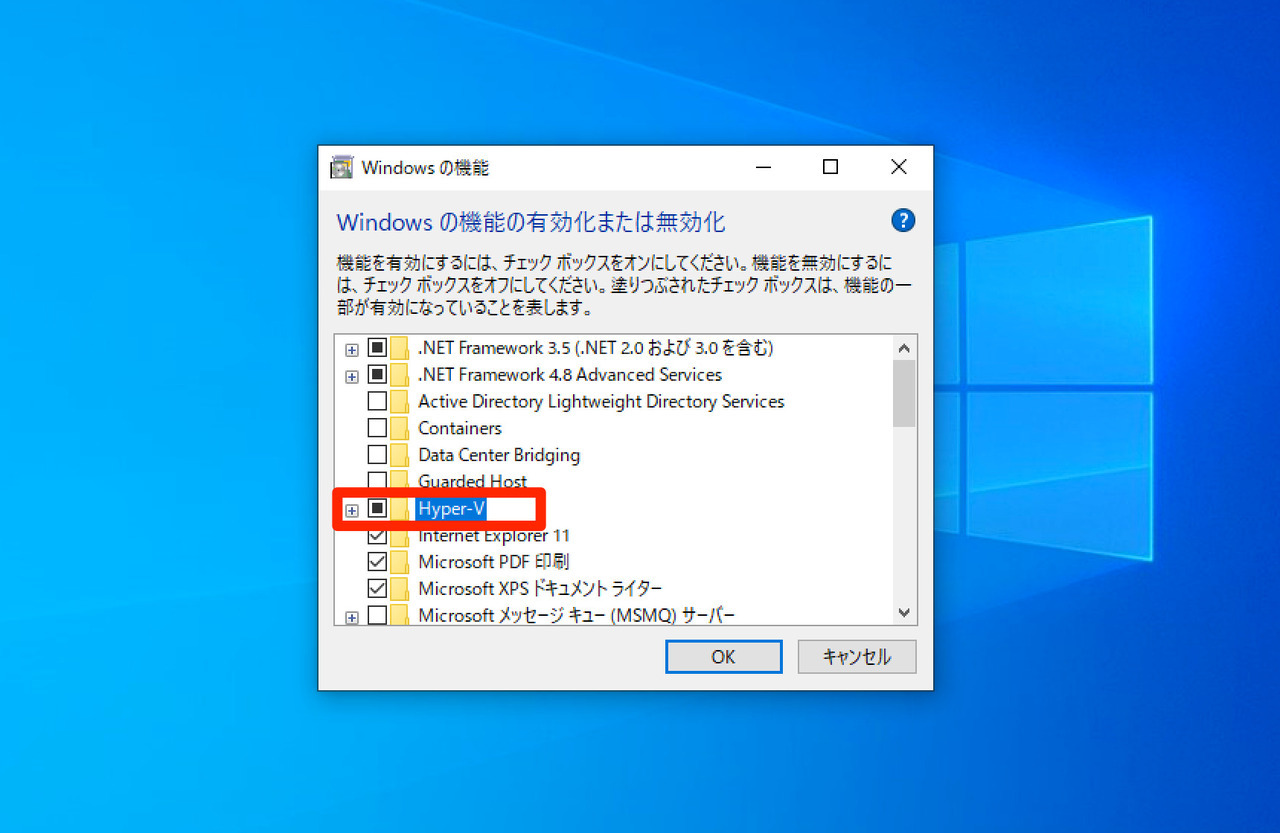Enable Active Directory Lightweight Directory Services checkbox
This screenshot has height=833, width=1280.
click(x=377, y=402)
